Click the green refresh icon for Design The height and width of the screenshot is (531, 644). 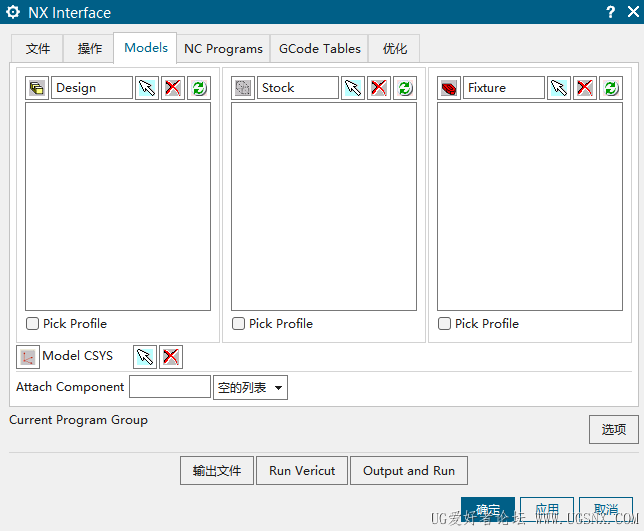pos(199,88)
